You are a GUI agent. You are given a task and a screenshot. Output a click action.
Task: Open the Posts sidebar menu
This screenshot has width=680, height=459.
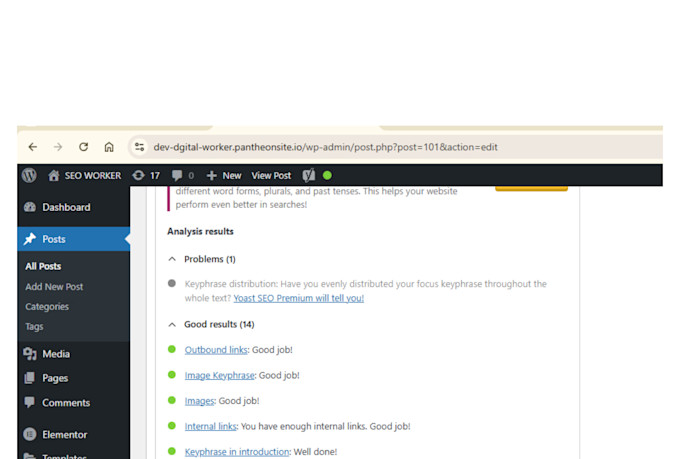pos(74,239)
